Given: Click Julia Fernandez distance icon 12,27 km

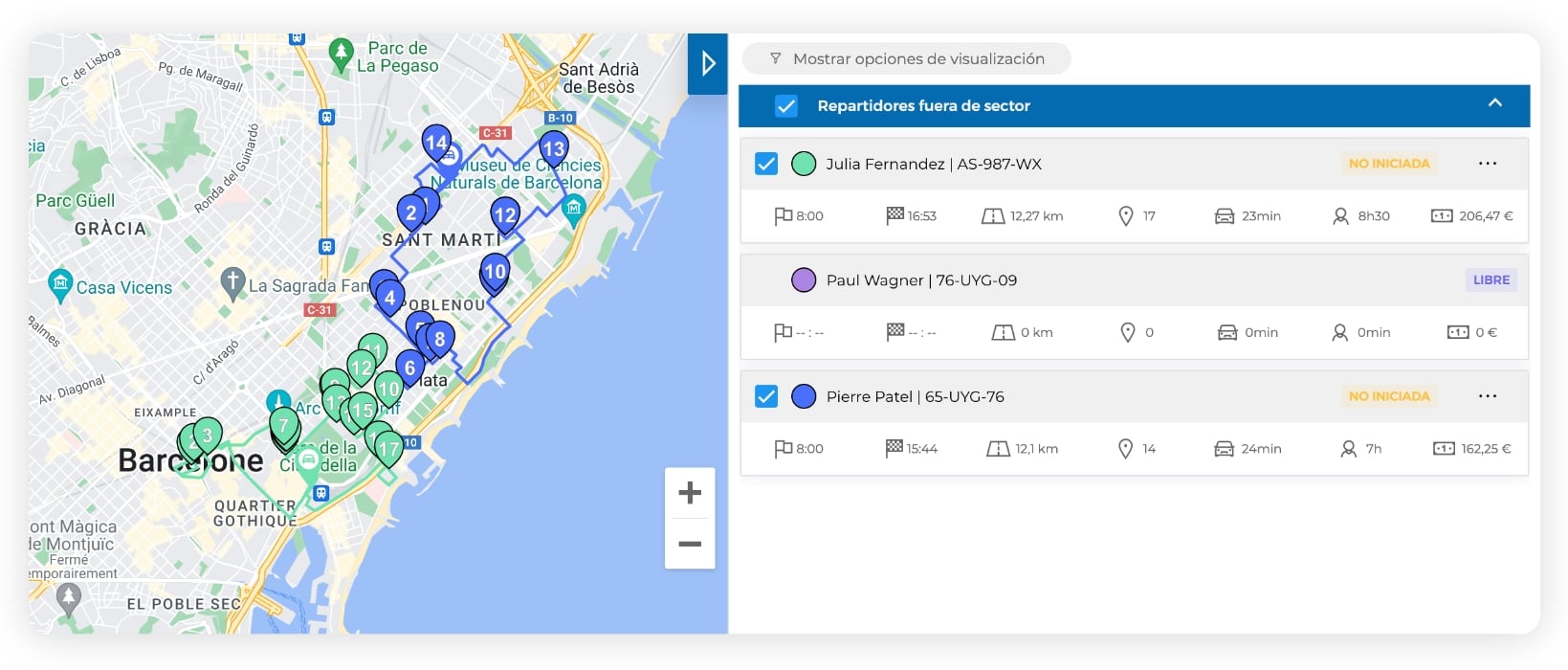Looking at the screenshot, I should click(993, 217).
